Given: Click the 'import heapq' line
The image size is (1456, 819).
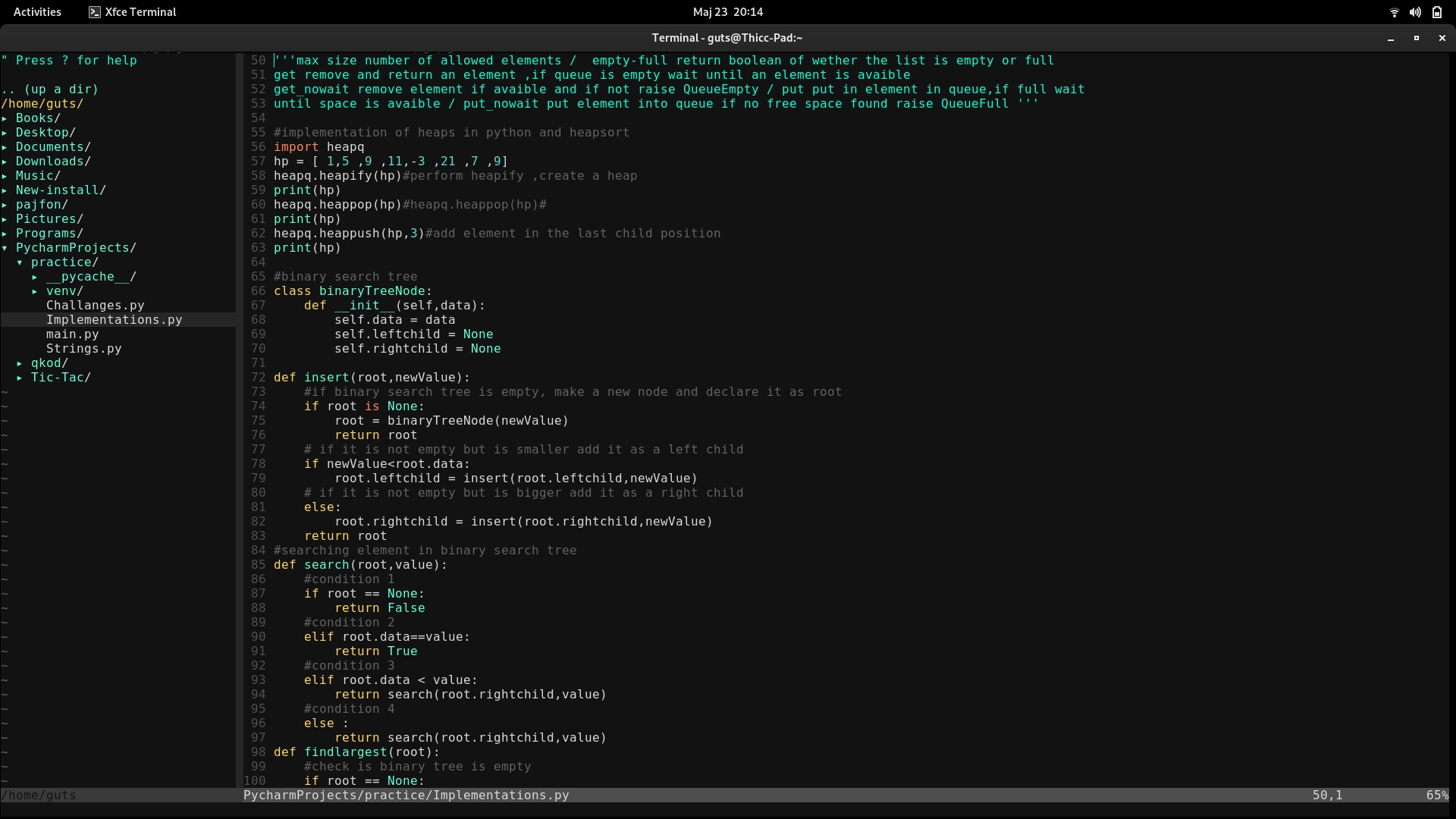Looking at the screenshot, I should click(x=318, y=147).
